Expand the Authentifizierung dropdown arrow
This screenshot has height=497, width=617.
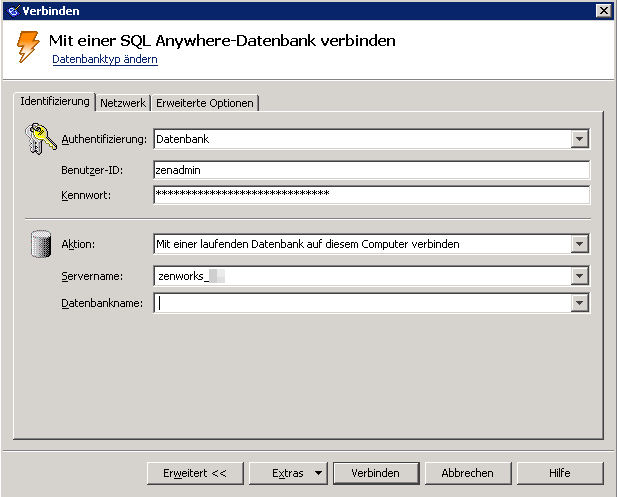[580, 139]
